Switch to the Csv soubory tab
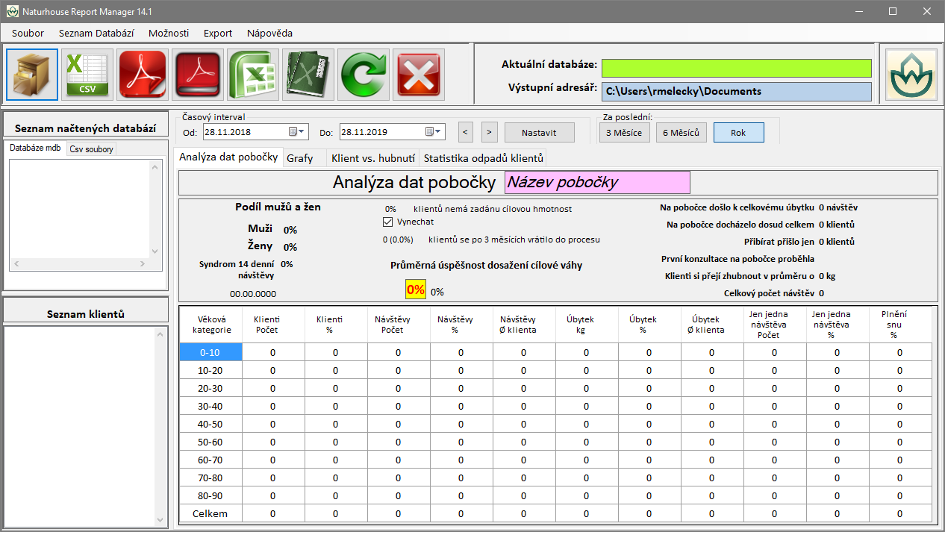945x533 pixels. coord(91,149)
